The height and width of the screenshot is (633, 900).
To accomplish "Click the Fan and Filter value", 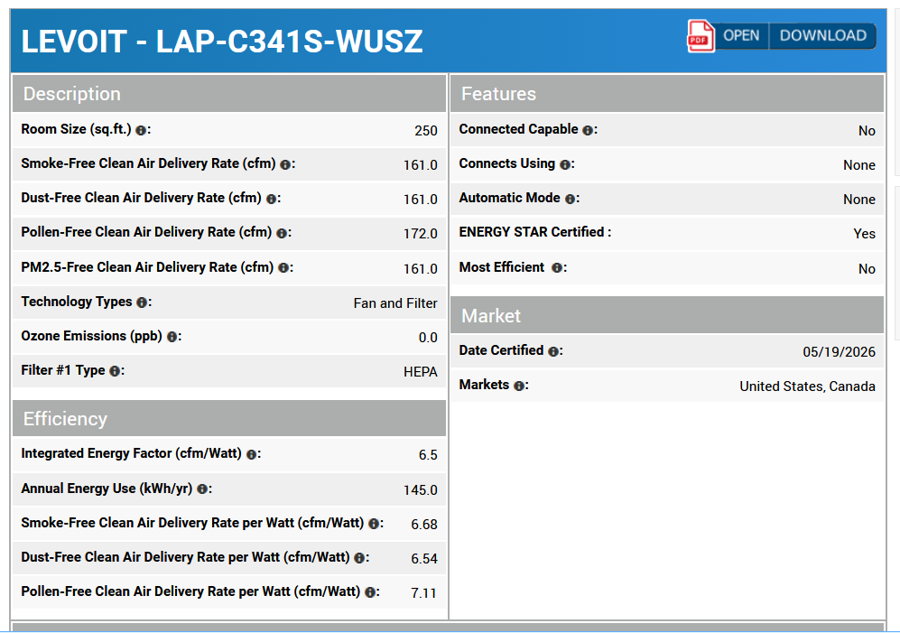I will 395,303.
